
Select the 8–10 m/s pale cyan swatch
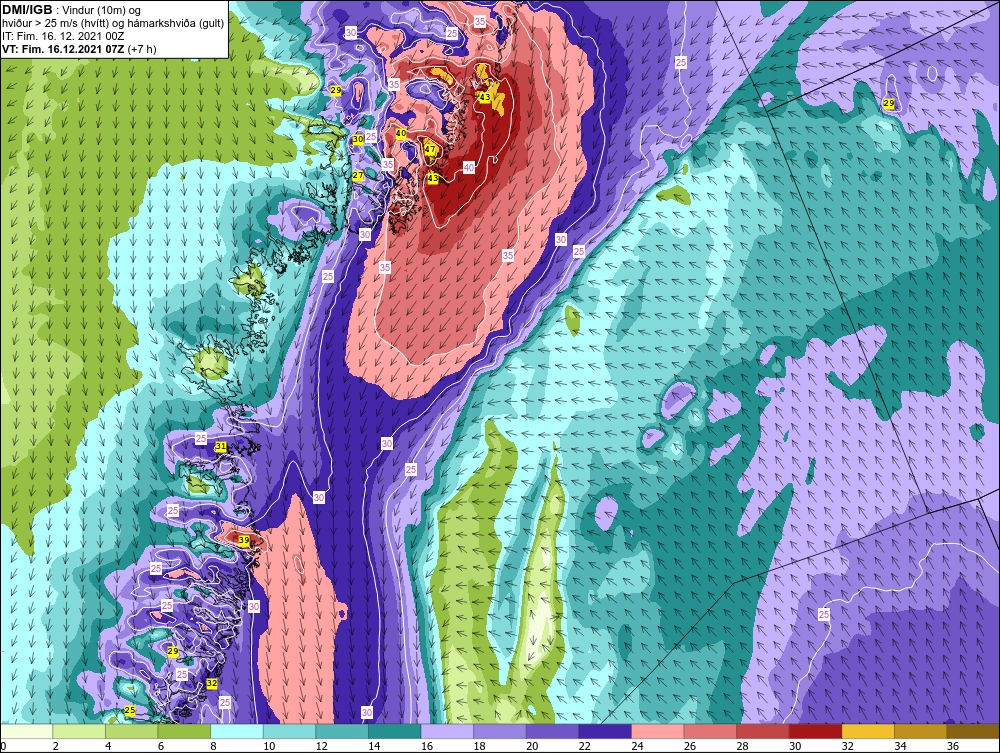pyautogui.click(x=237, y=731)
